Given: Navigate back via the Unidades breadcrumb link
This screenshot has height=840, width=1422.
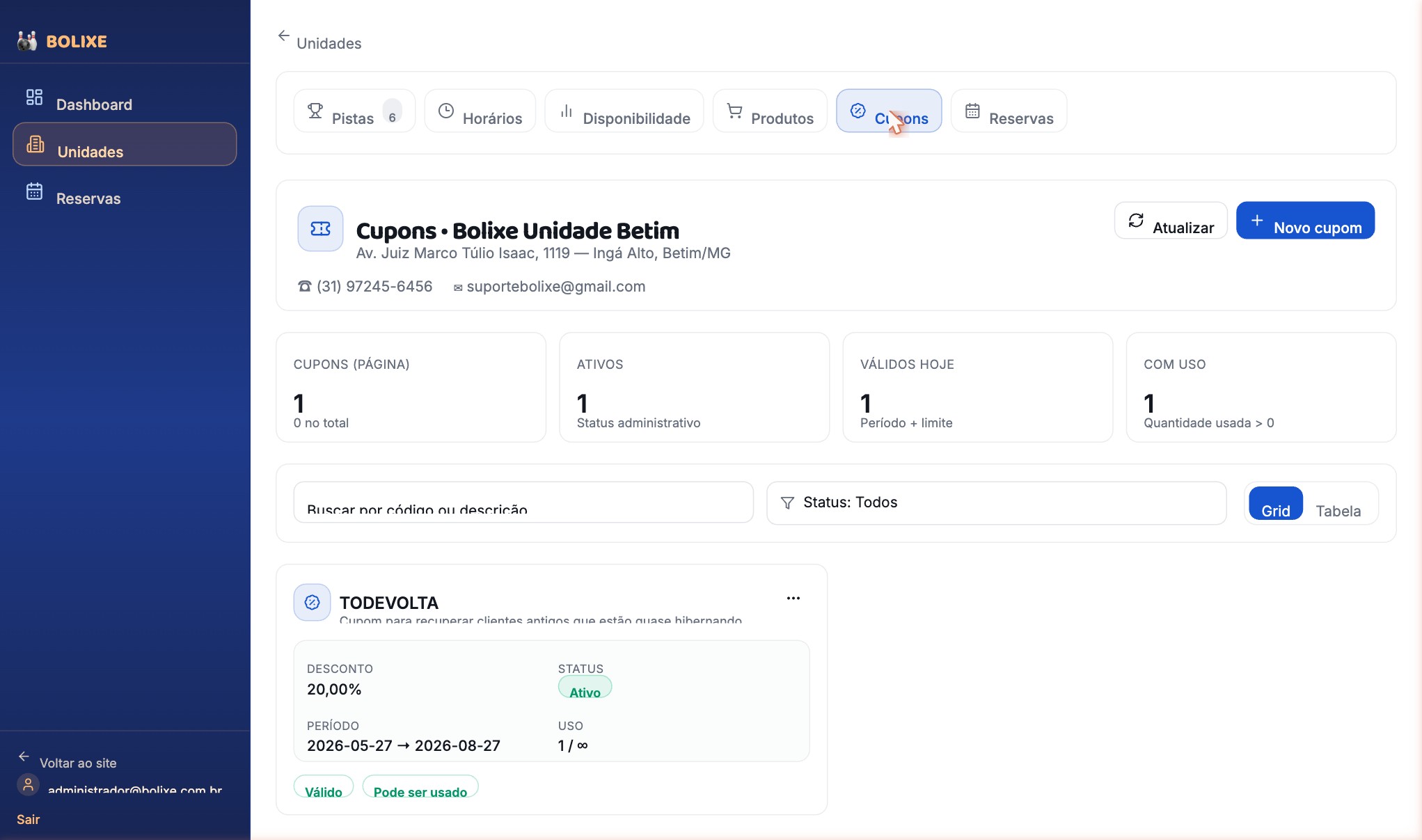Looking at the screenshot, I should pyautogui.click(x=329, y=43).
